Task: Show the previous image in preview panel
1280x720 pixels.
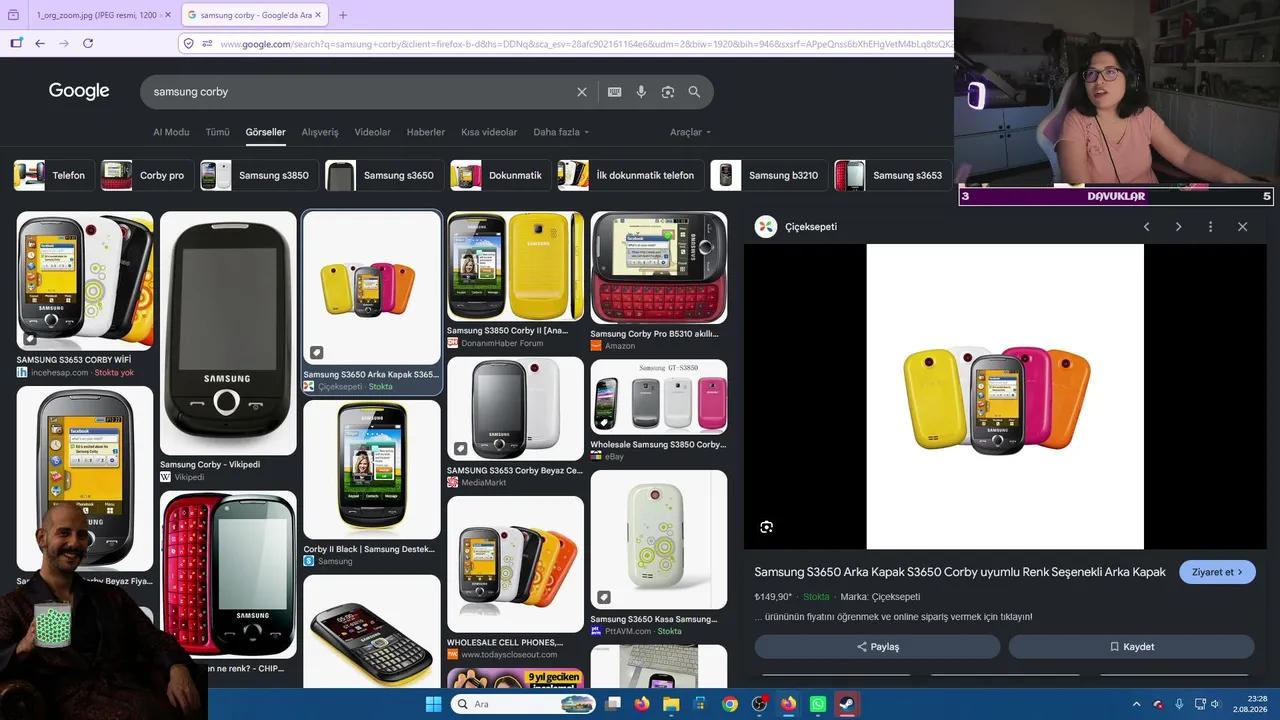Action: coord(1147,227)
